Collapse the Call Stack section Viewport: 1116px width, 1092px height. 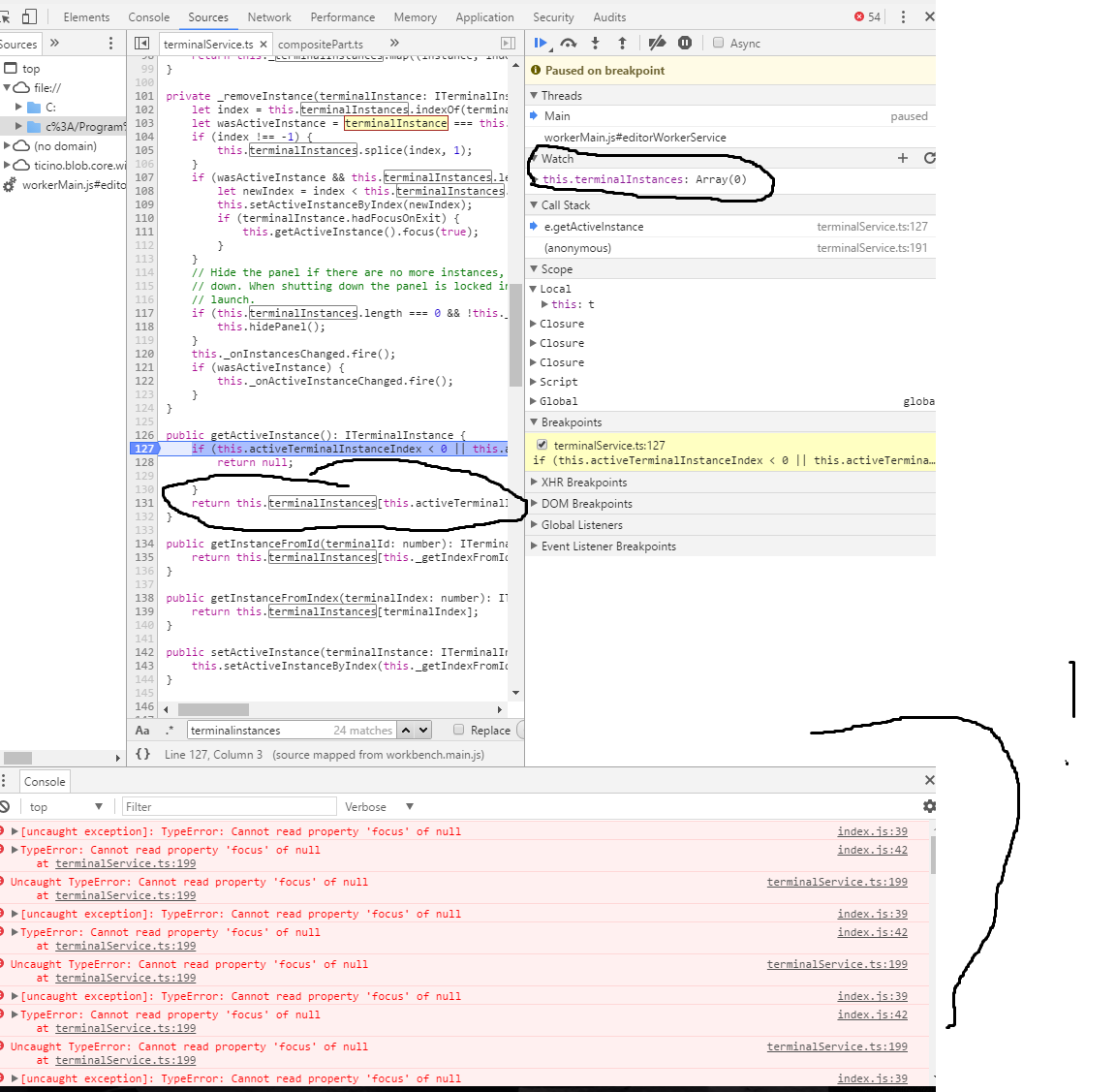click(x=534, y=204)
